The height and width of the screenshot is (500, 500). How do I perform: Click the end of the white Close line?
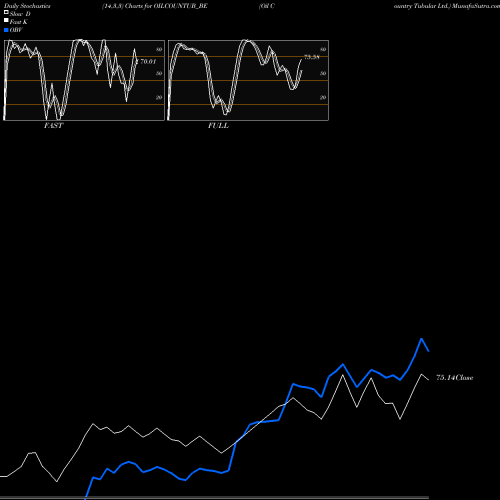pyautogui.click(x=429, y=380)
